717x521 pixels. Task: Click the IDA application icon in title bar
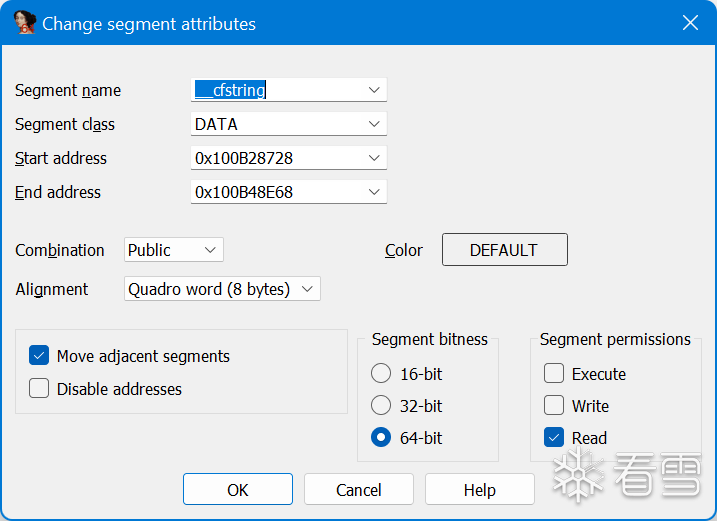tap(25, 23)
